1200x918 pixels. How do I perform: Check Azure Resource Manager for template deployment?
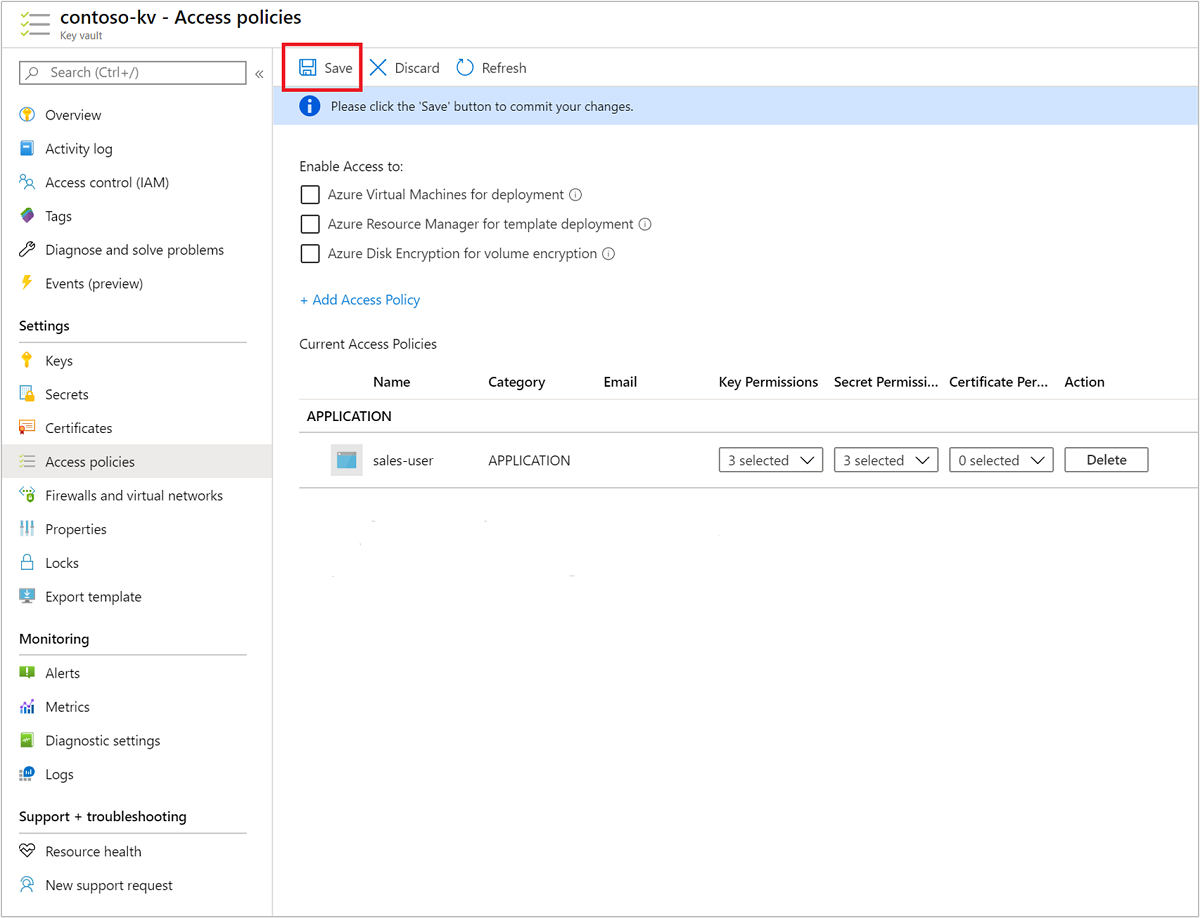(310, 224)
